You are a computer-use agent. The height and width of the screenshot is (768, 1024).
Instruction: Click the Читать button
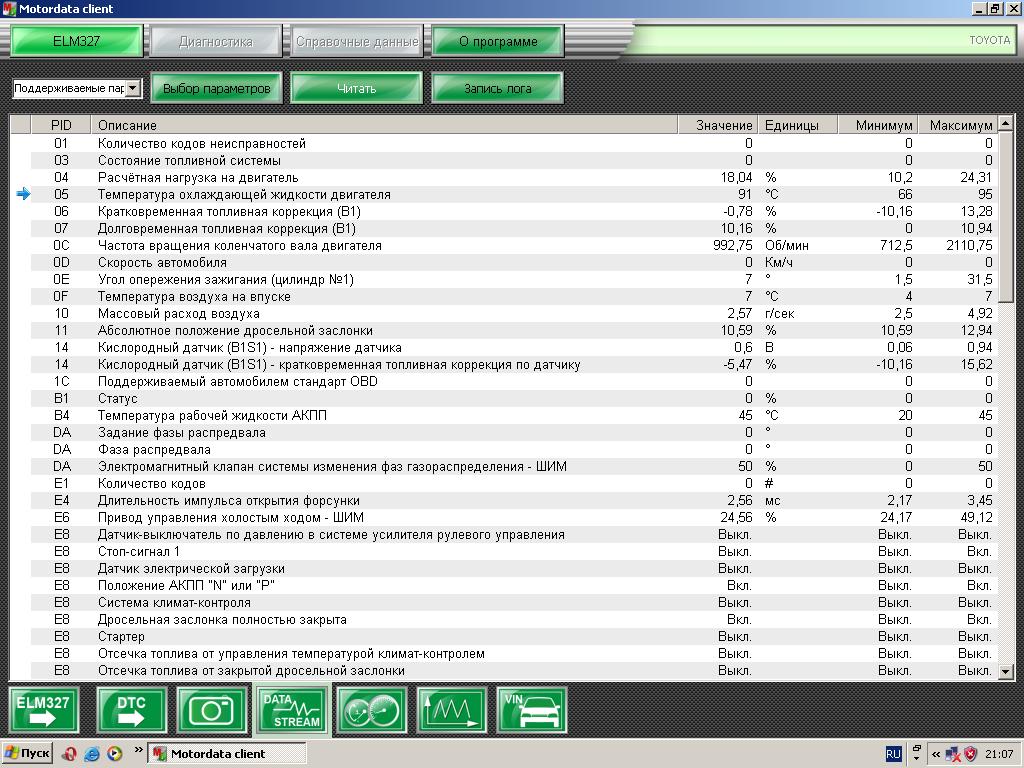[357, 88]
